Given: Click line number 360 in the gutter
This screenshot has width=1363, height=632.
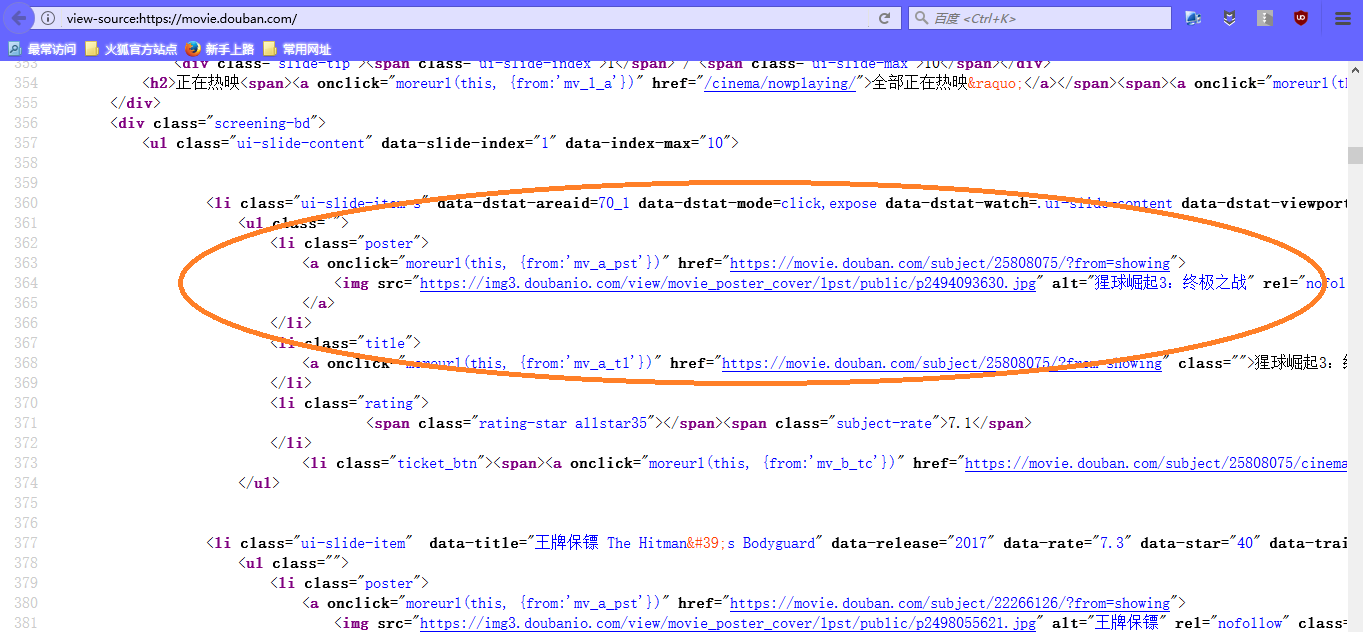Looking at the screenshot, I should (x=24, y=203).
